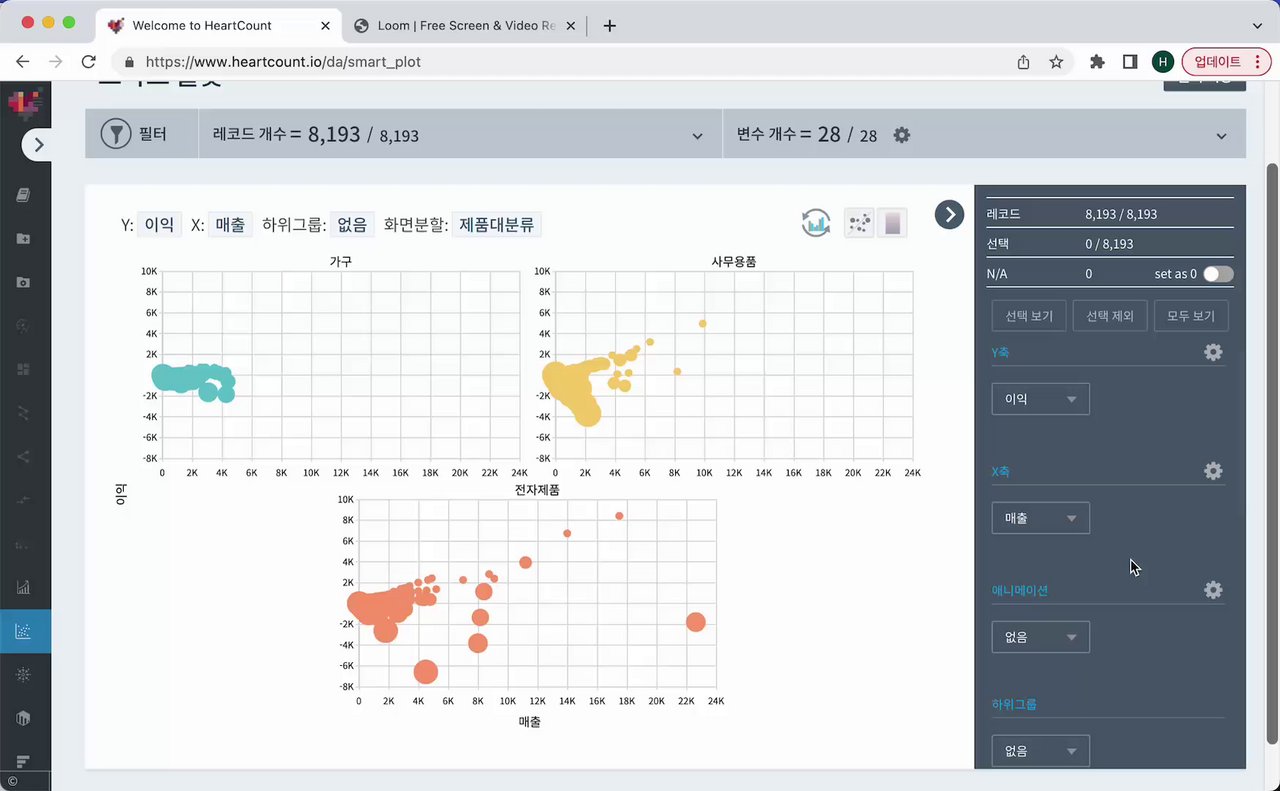Click the refresh chart icon
The width and height of the screenshot is (1280, 791).
pos(816,223)
